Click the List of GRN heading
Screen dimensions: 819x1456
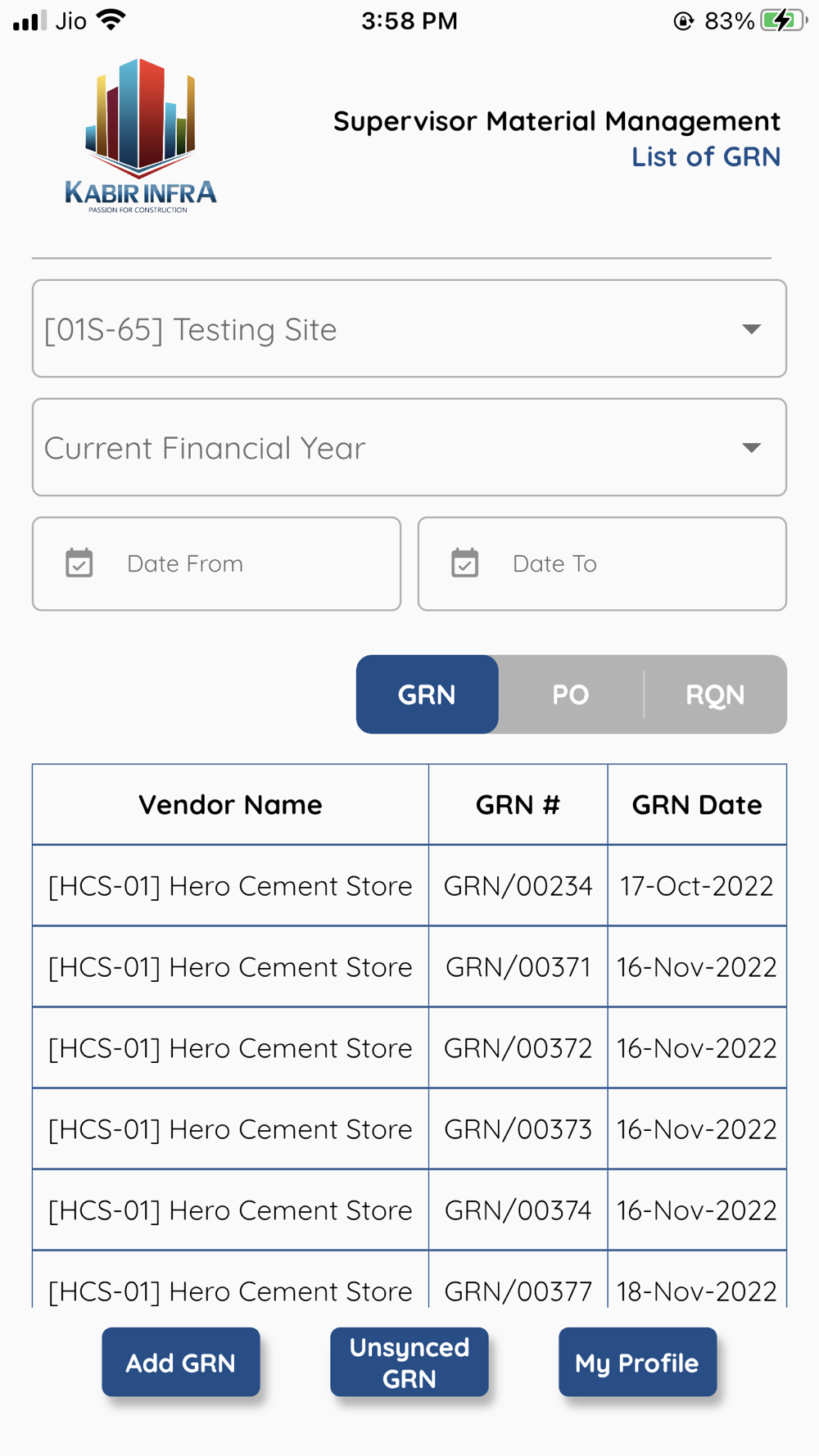click(706, 156)
